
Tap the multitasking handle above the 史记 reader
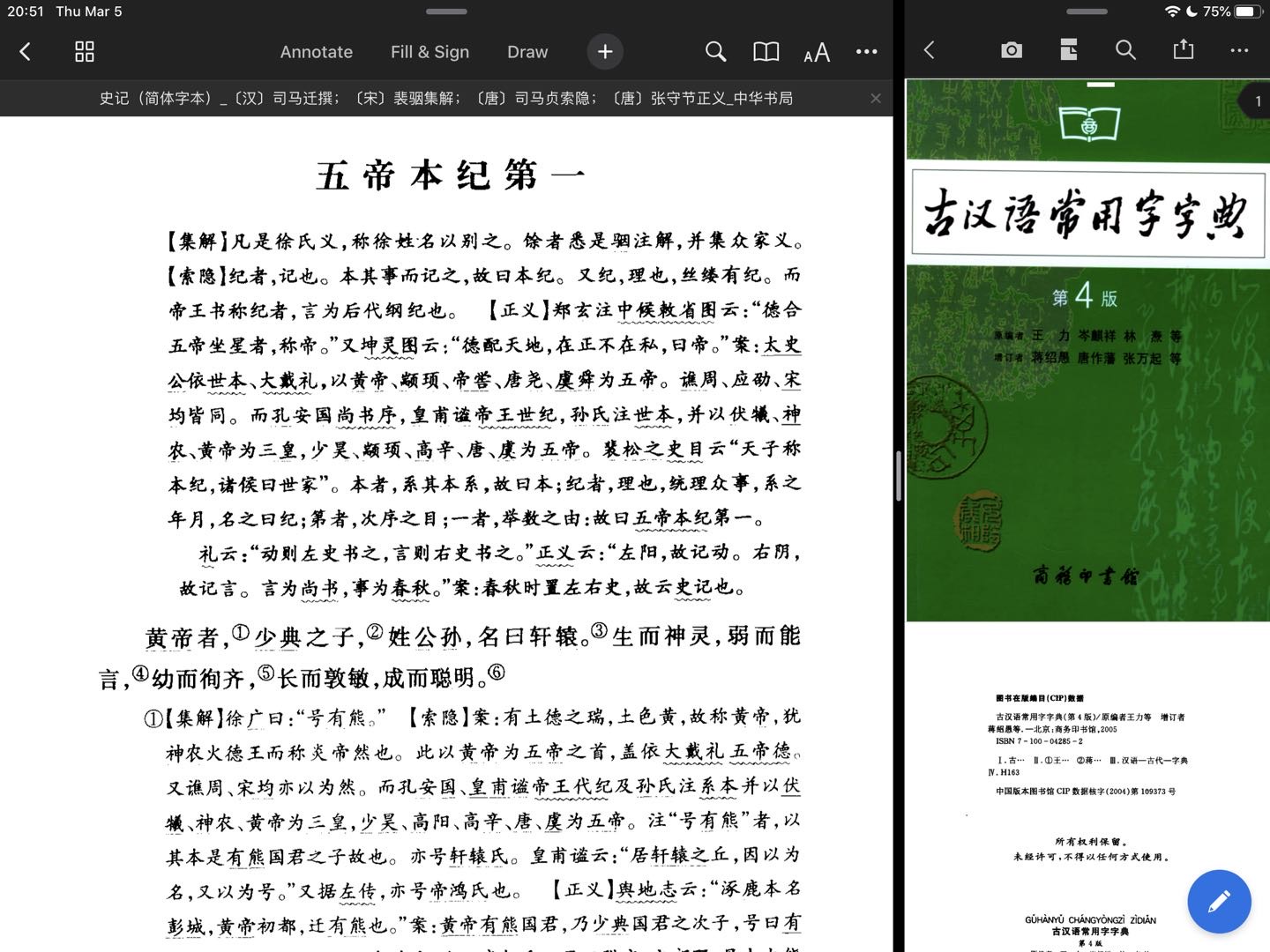tap(446, 11)
